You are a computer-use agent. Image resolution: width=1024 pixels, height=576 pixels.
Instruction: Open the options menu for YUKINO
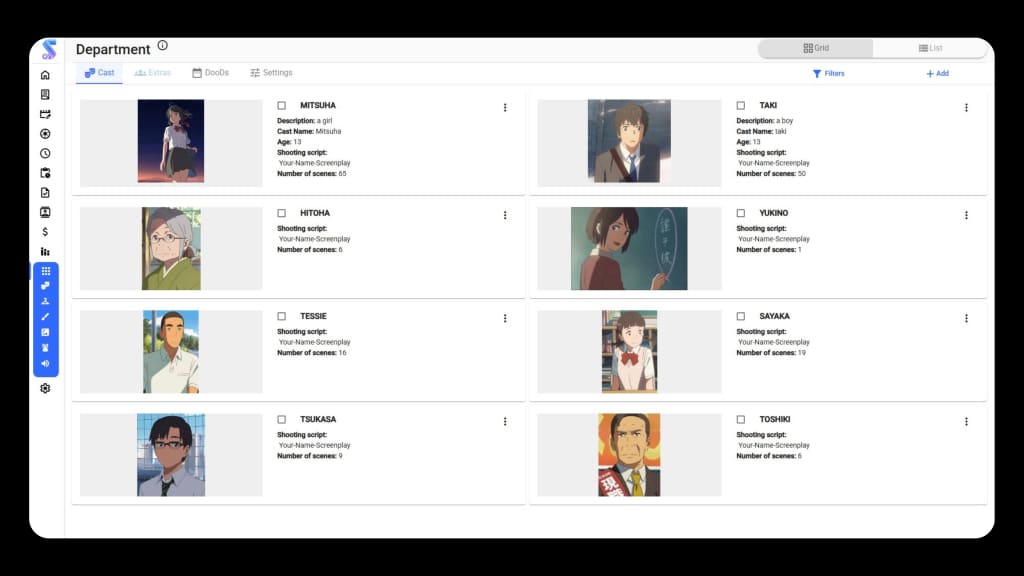coord(966,214)
